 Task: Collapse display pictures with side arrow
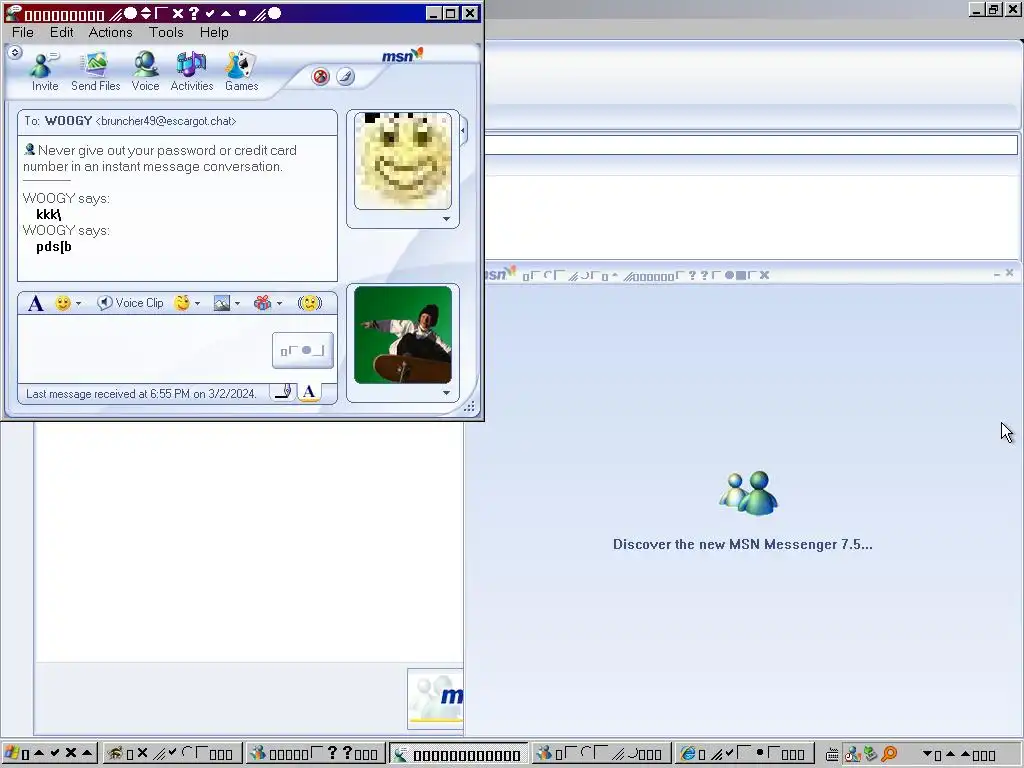tap(463, 131)
